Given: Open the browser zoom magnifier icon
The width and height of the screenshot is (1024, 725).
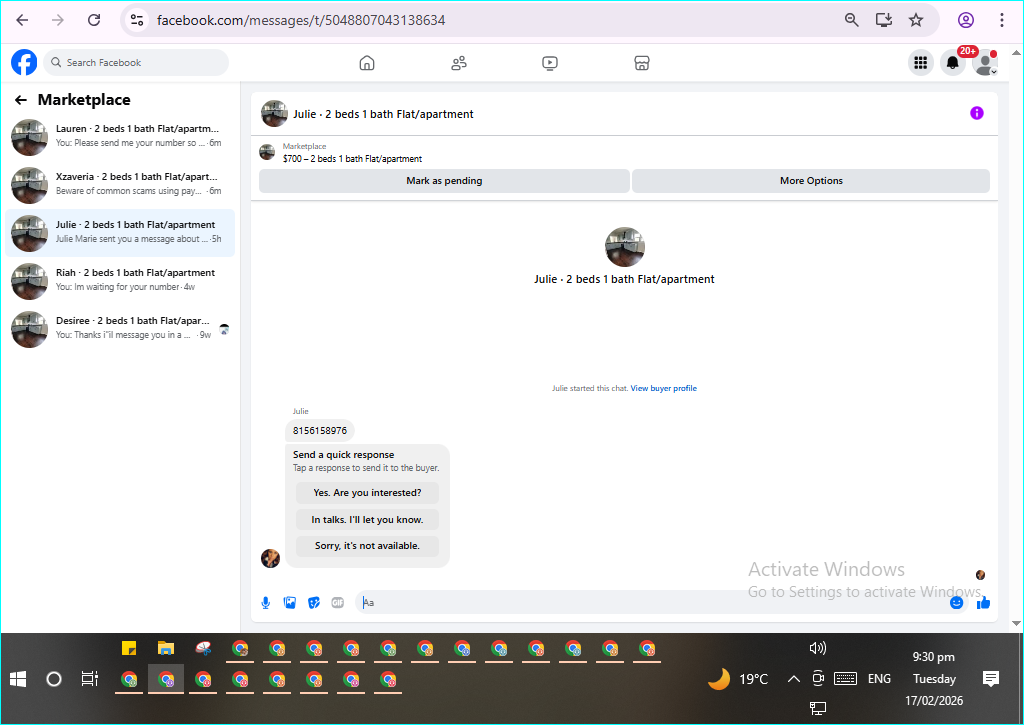Looking at the screenshot, I should pyautogui.click(x=852, y=20).
